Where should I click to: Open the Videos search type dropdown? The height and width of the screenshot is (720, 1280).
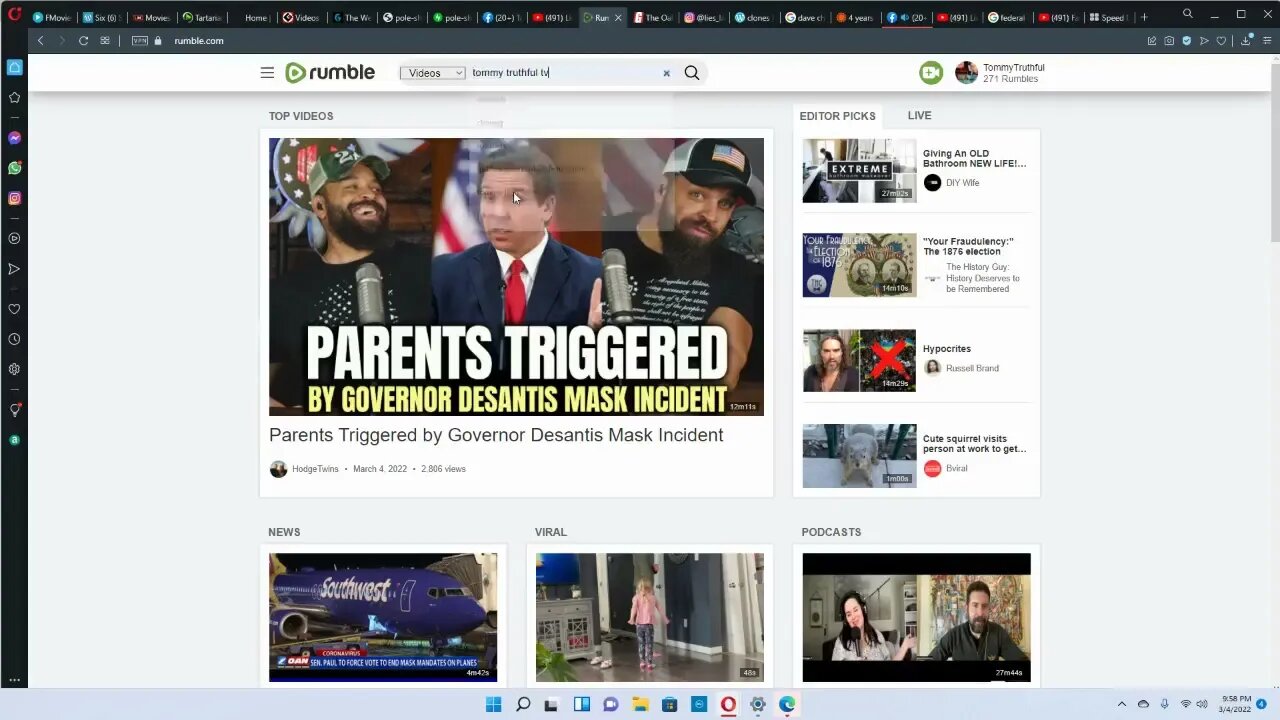pos(432,73)
